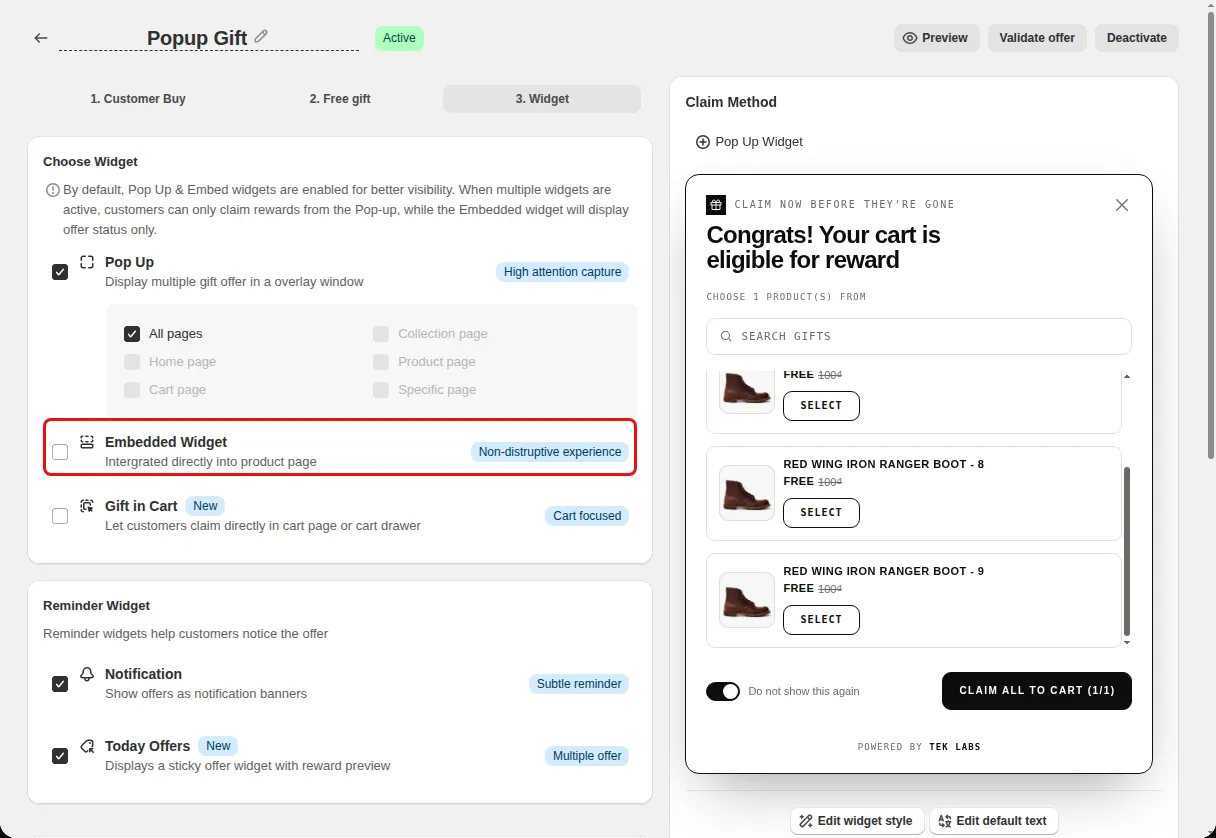
Task: Click the Non-distruptive experience tag
Action: point(550,452)
